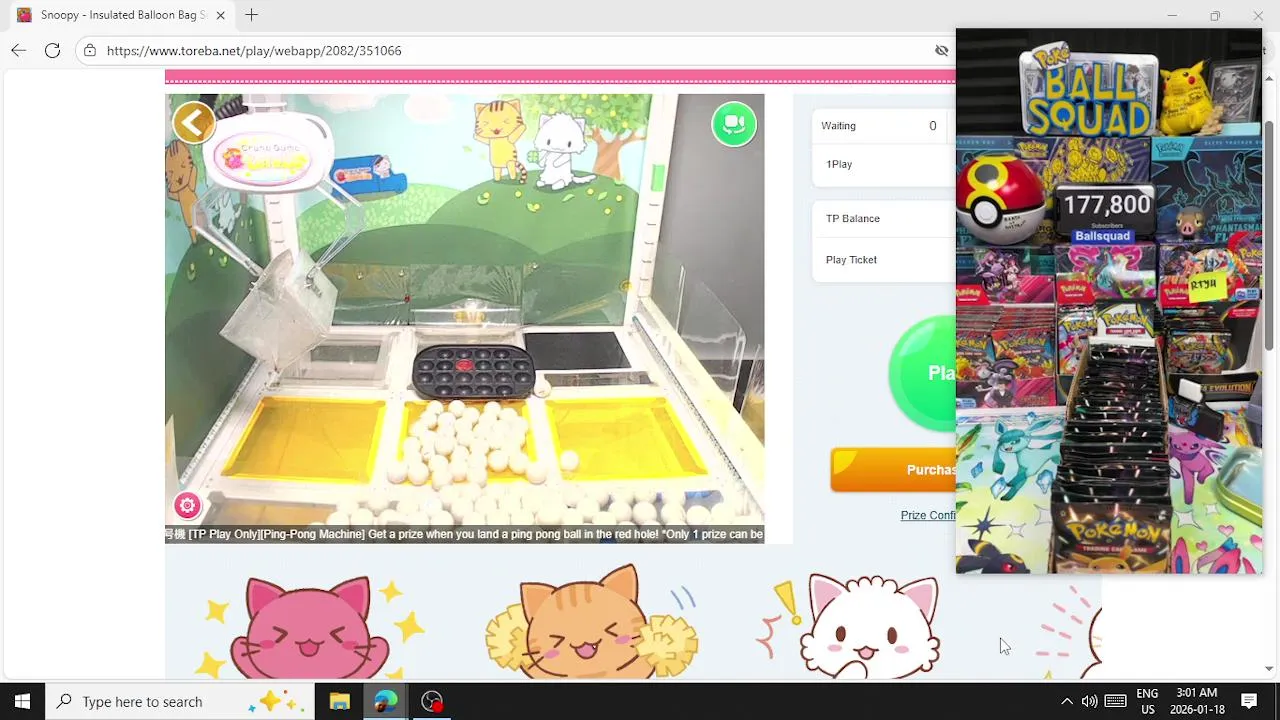Click the eye-slash tracking icon in address bar
The width and height of the screenshot is (1280, 720).
tap(941, 50)
